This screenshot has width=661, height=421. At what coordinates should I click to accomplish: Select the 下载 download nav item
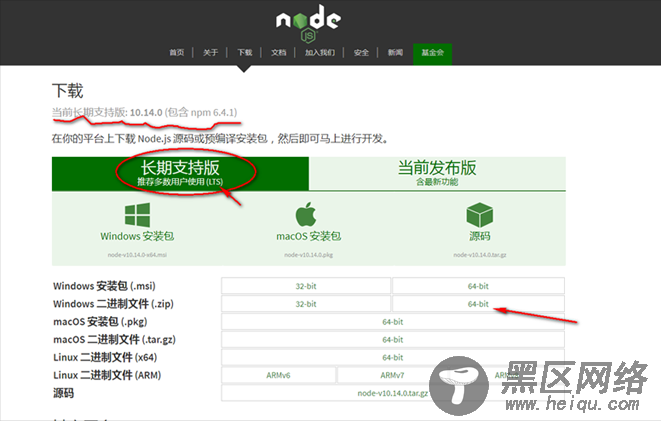coord(245,53)
